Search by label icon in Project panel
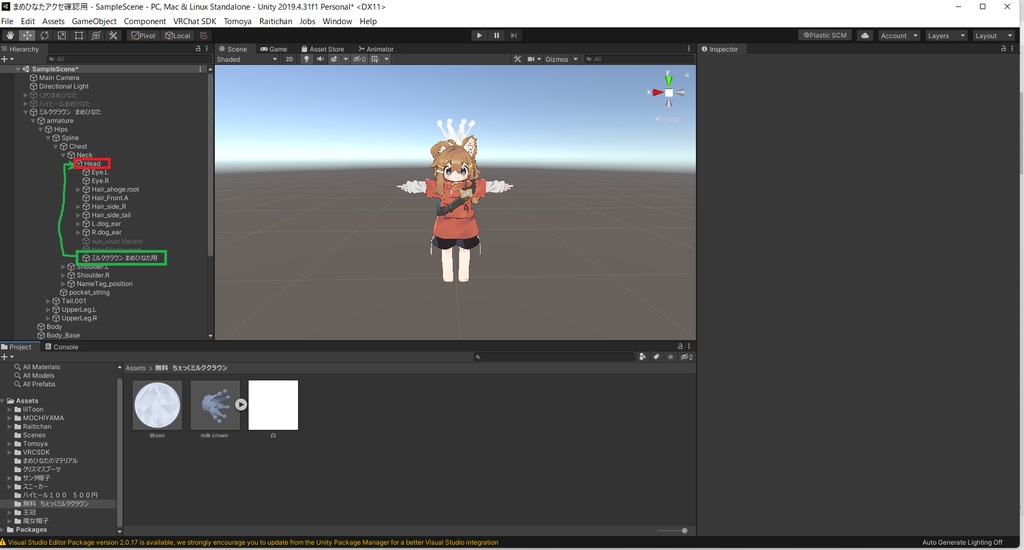The height and width of the screenshot is (550, 1024). pos(656,357)
